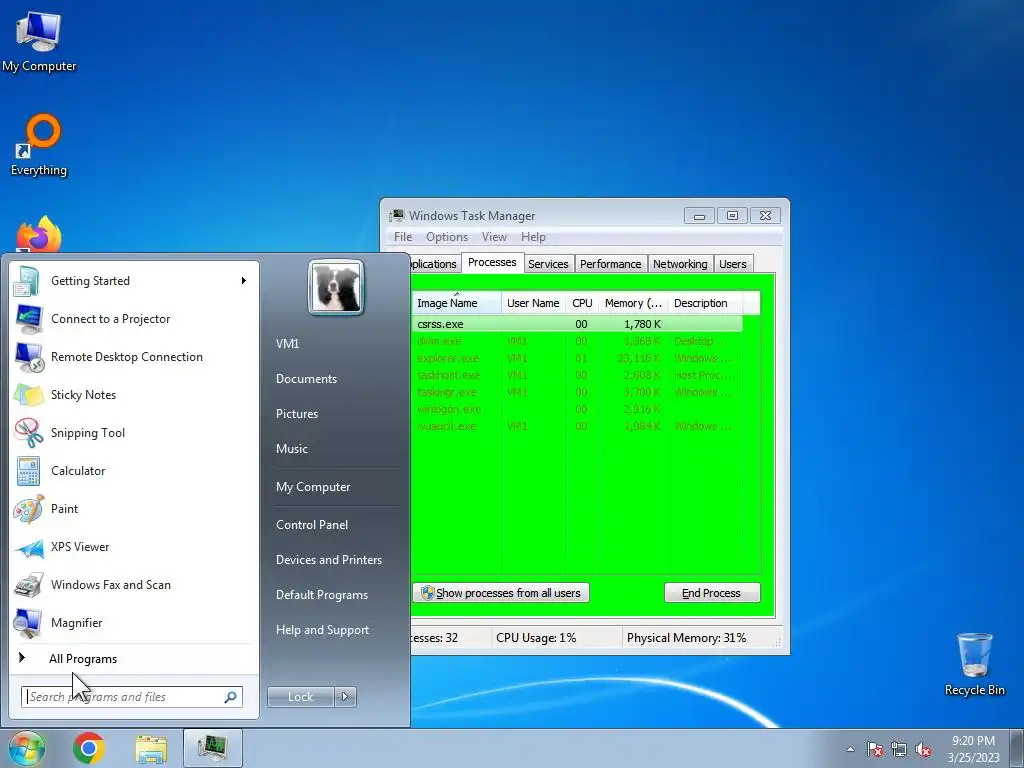Click the search magnifier icon in Start menu
Screen dimensions: 1024x768
(x=231, y=697)
